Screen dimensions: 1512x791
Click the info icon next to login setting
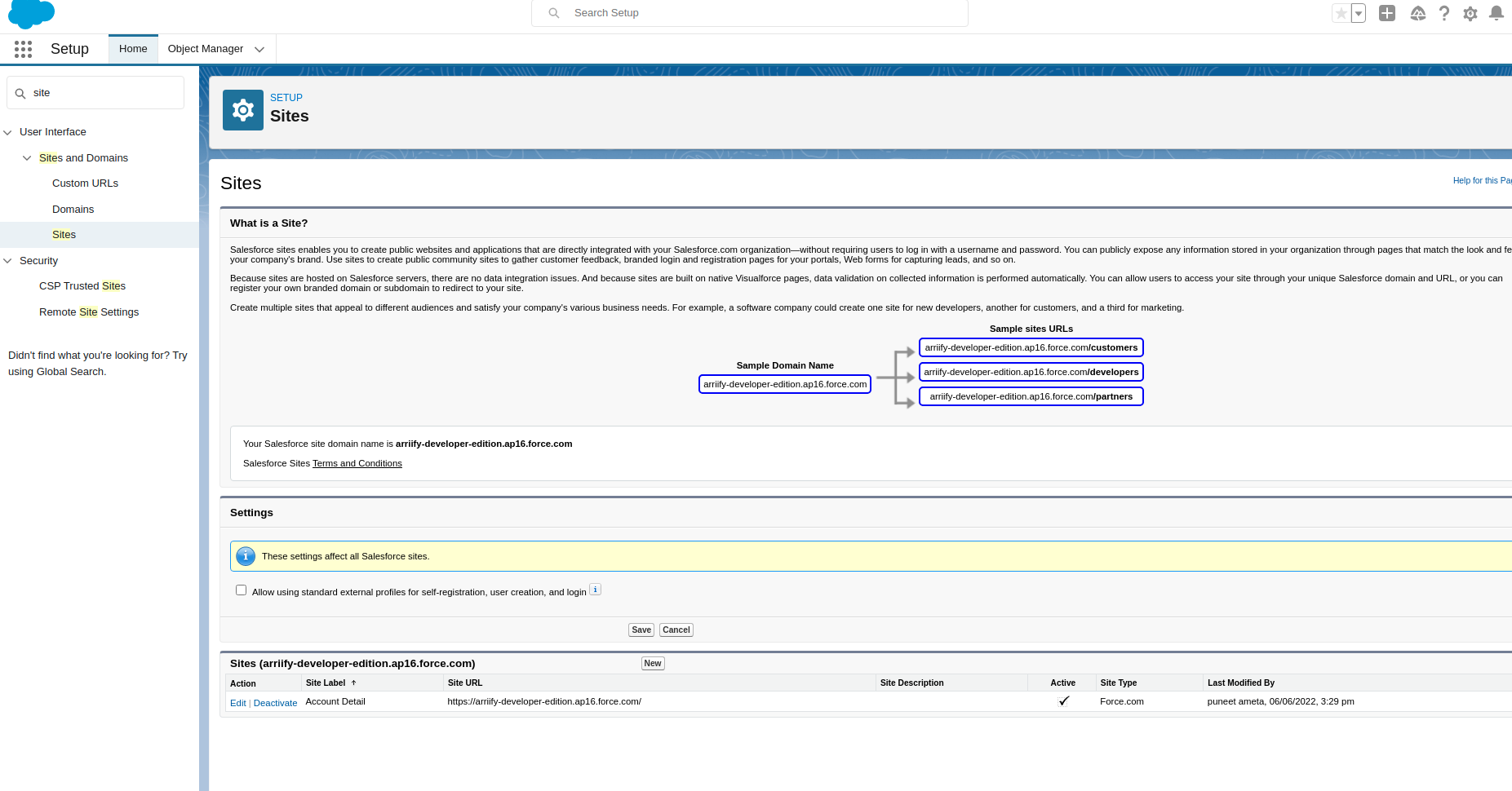tap(596, 590)
